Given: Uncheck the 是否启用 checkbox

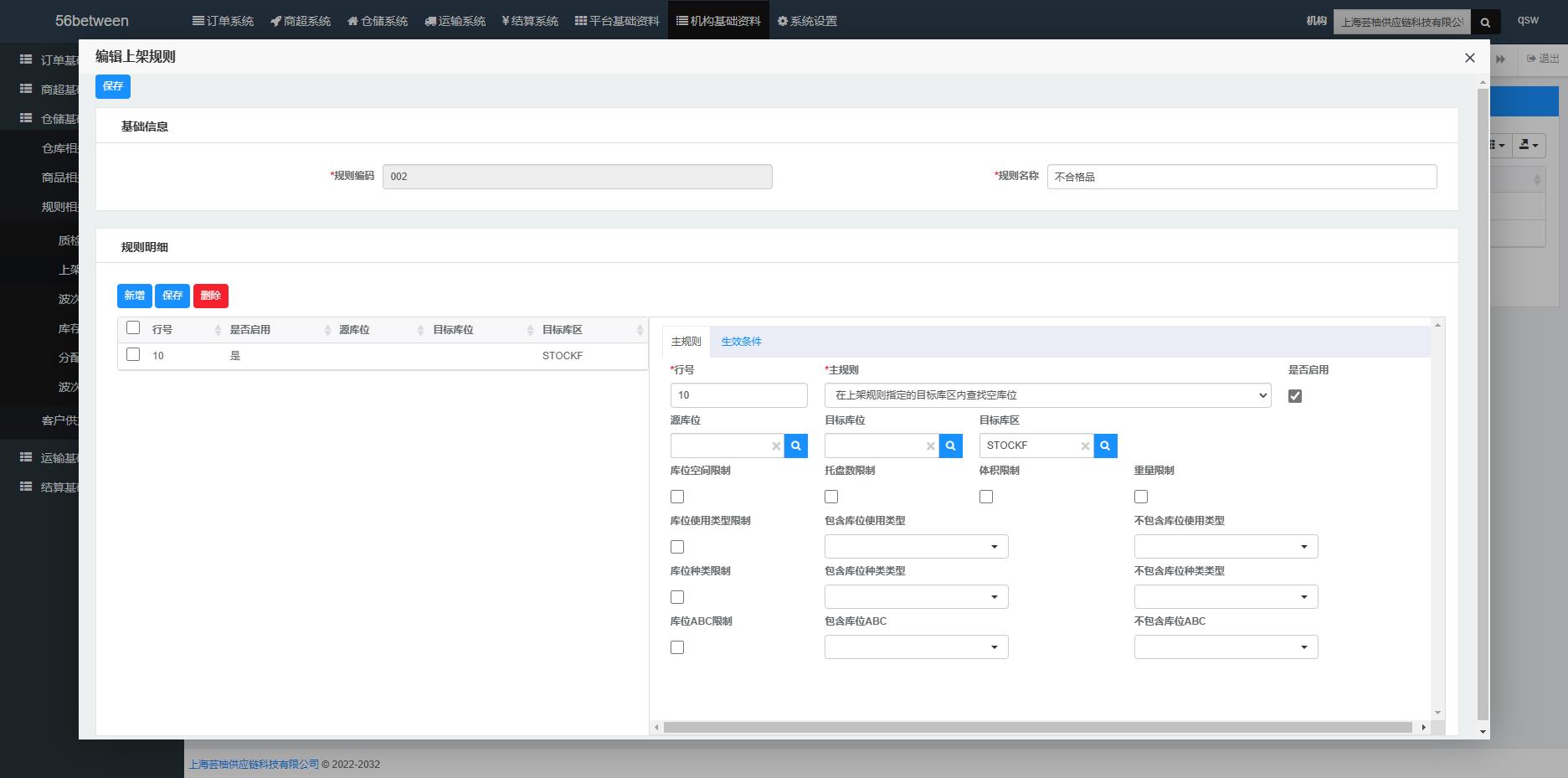Looking at the screenshot, I should [1295, 396].
